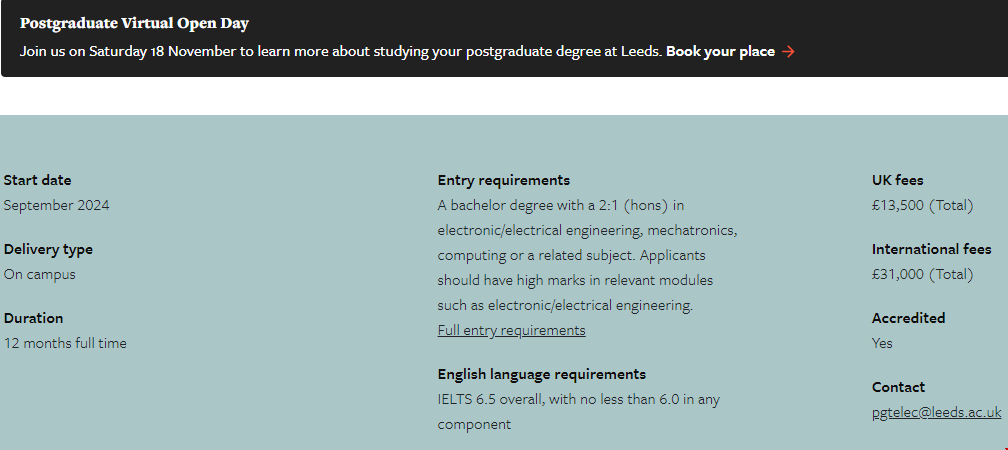Click the IELTS 6.5 overall requirement text
The image size is (1008, 450).
tap(578, 399)
